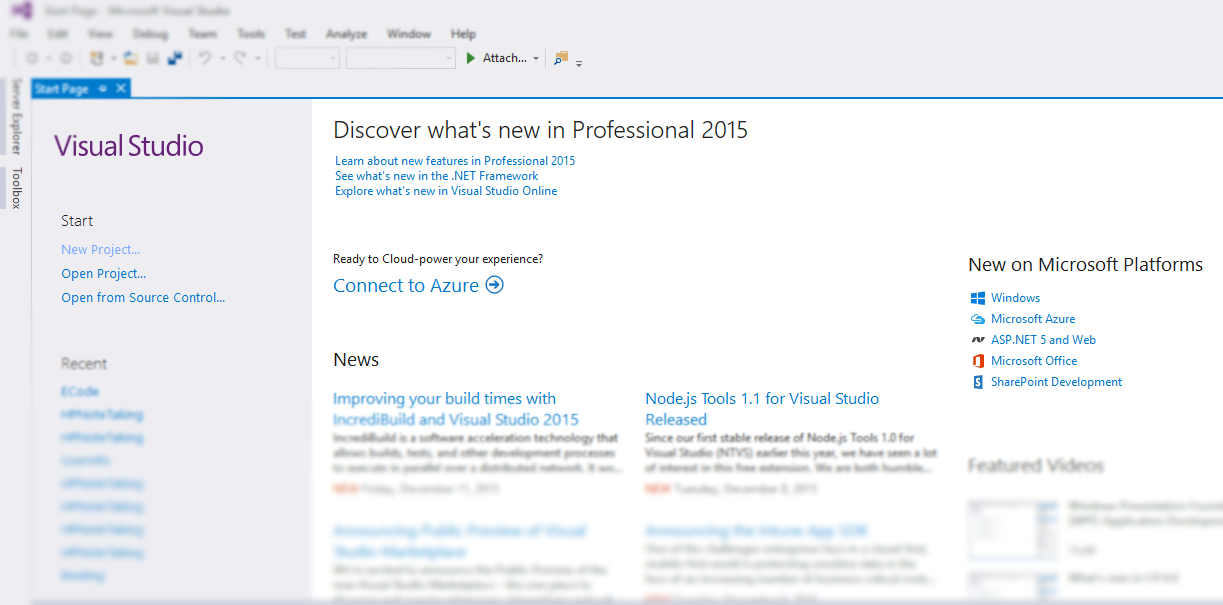Click the New Project... link
The height and width of the screenshot is (605, 1223).
(101, 250)
